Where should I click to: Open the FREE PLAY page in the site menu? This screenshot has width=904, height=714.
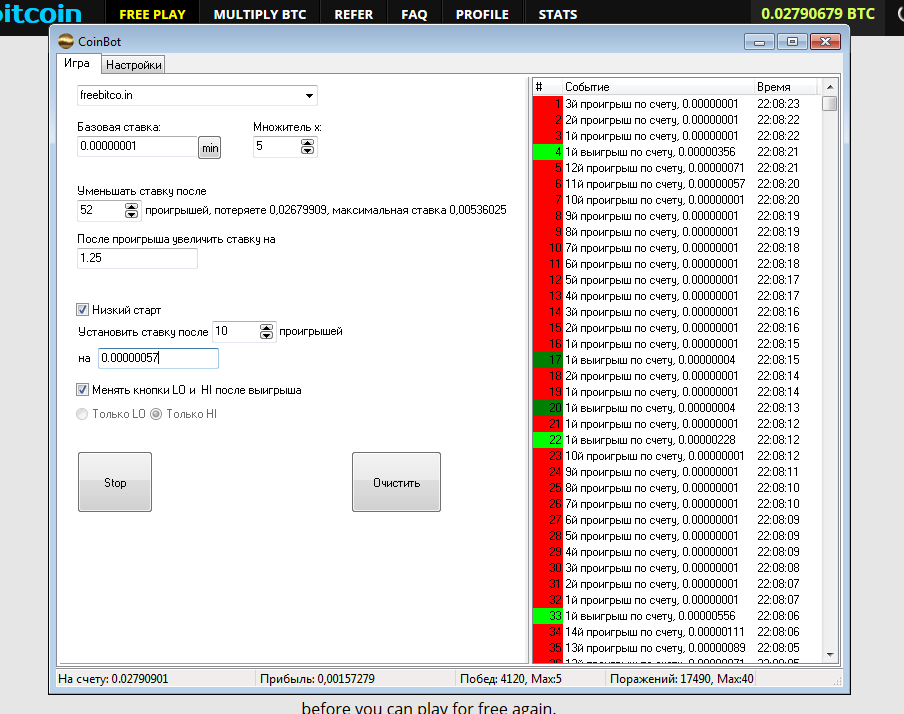point(152,14)
